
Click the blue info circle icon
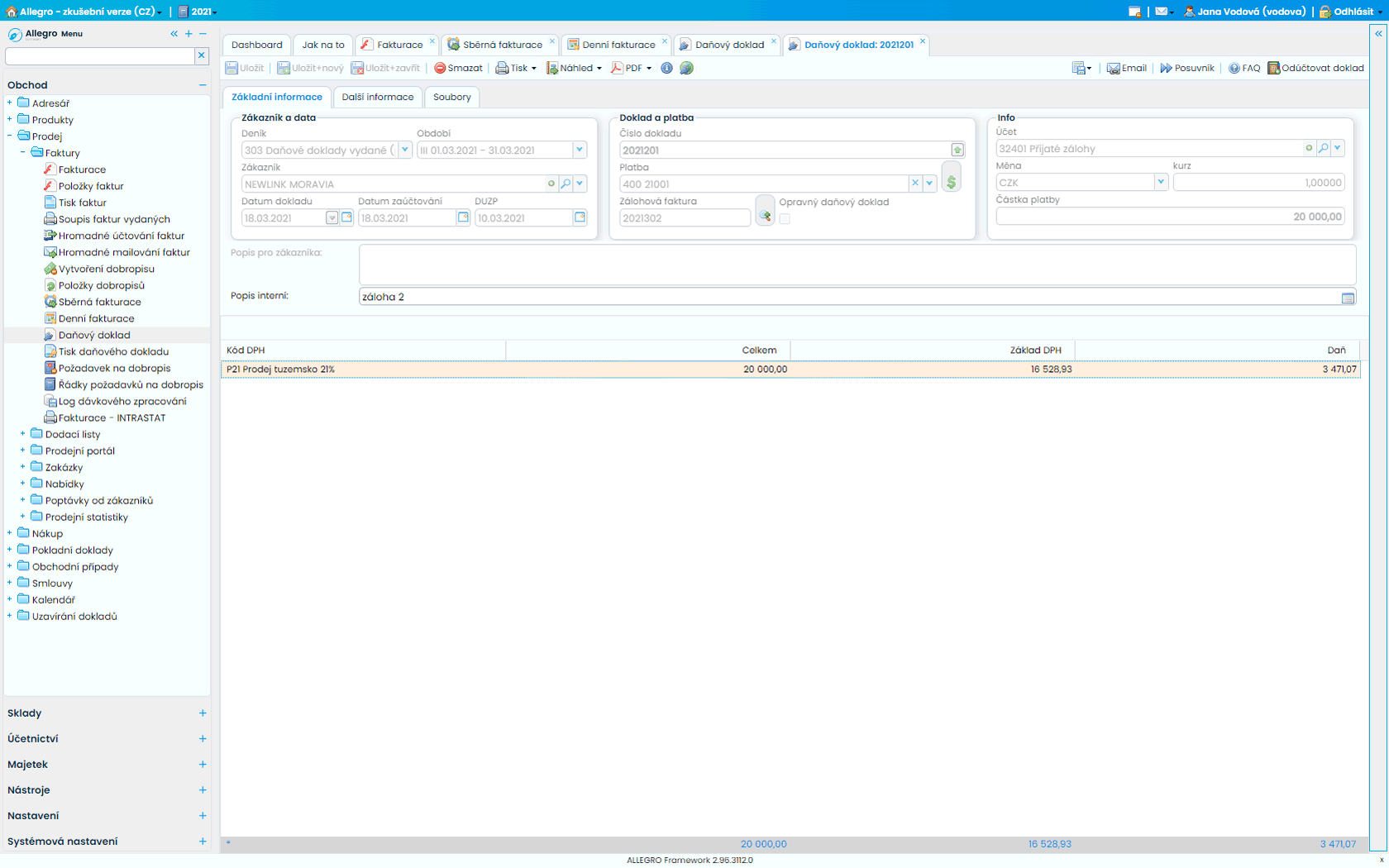click(666, 69)
